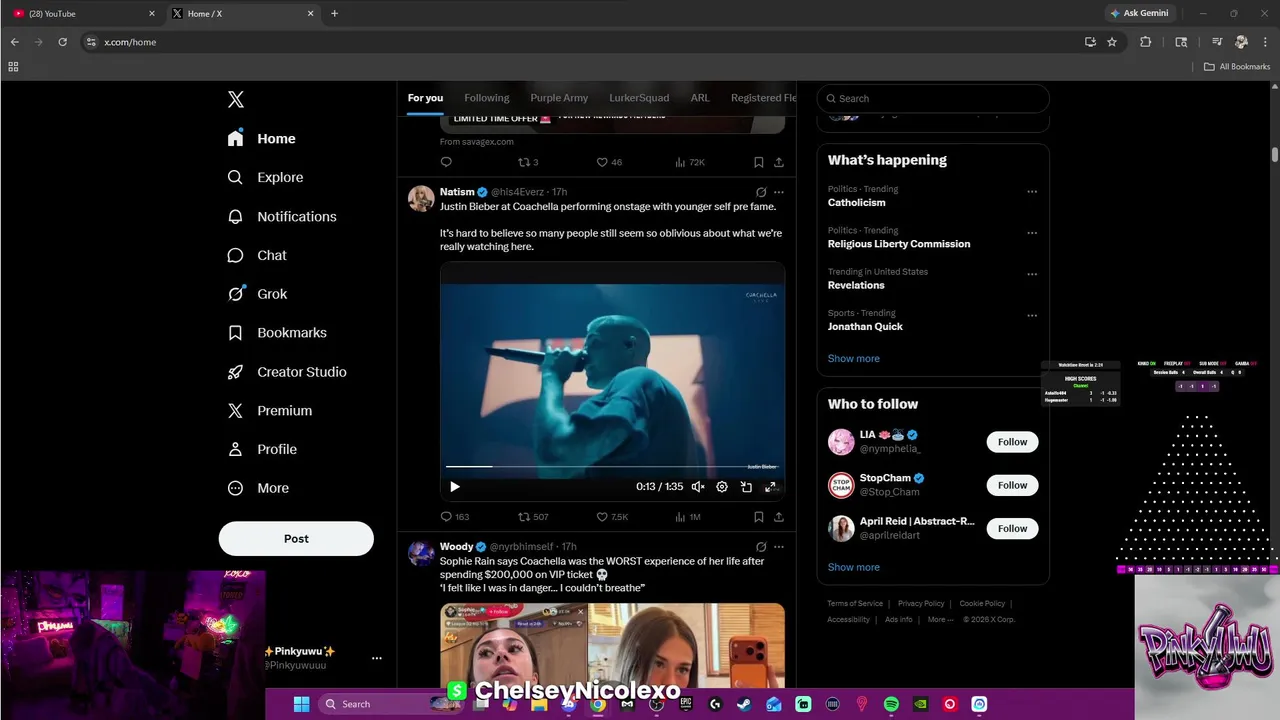Image resolution: width=1280 pixels, height=720 pixels.
Task: Switch to the LurkerSquad tab
Action: click(639, 98)
